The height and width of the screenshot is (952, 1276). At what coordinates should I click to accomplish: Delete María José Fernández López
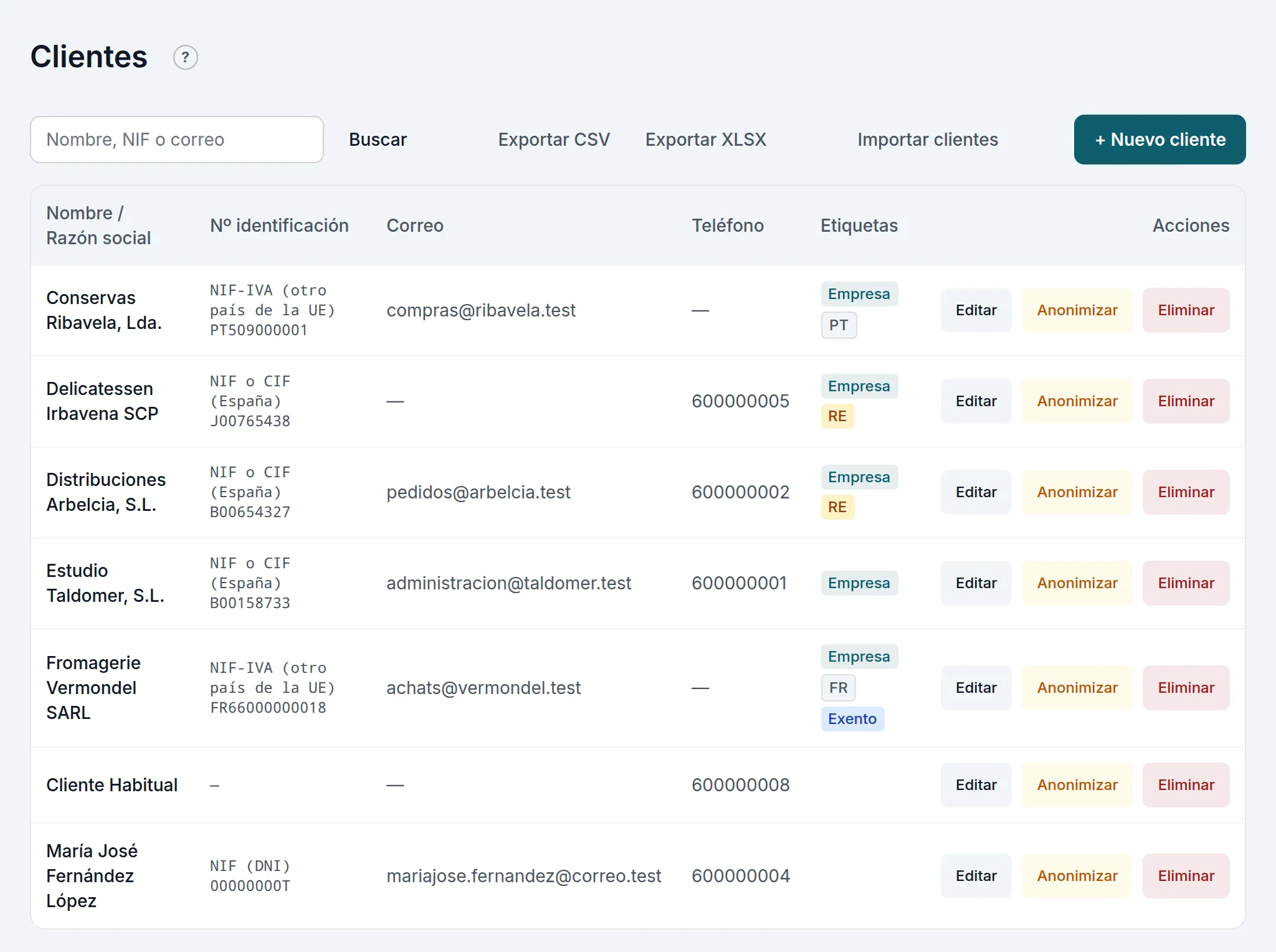point(1186,876)
